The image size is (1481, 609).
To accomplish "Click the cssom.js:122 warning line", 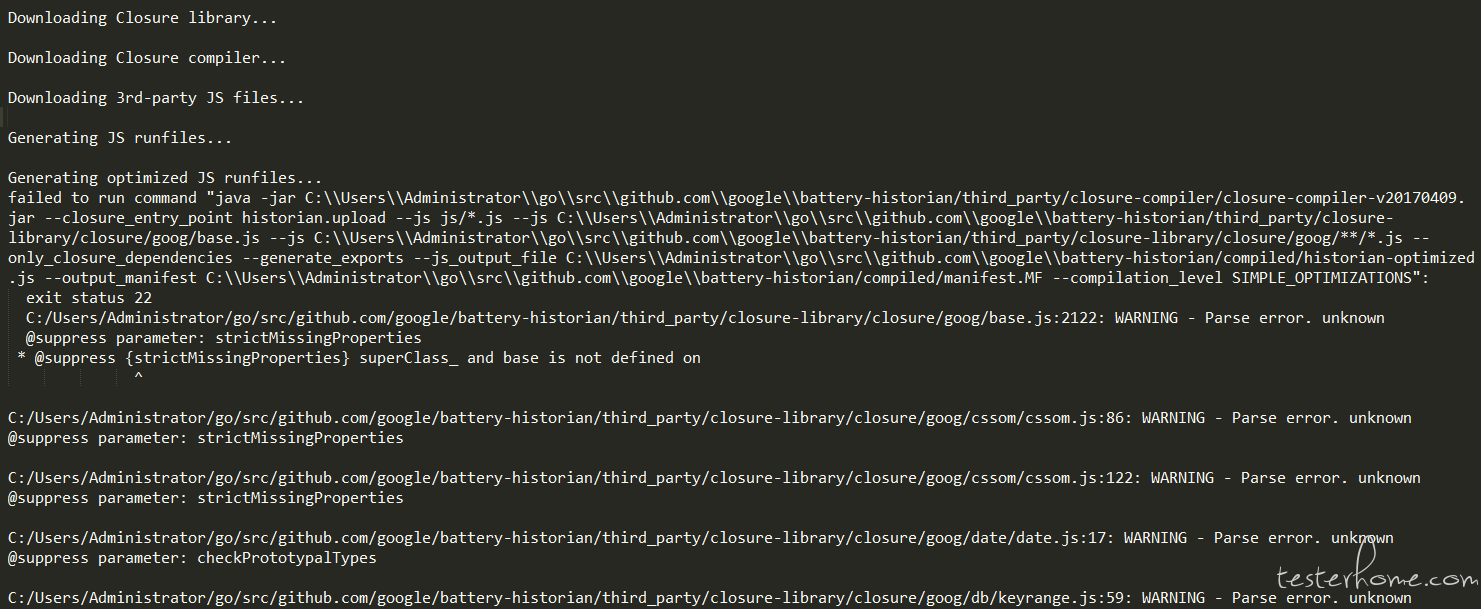I will tap(714, 478).
